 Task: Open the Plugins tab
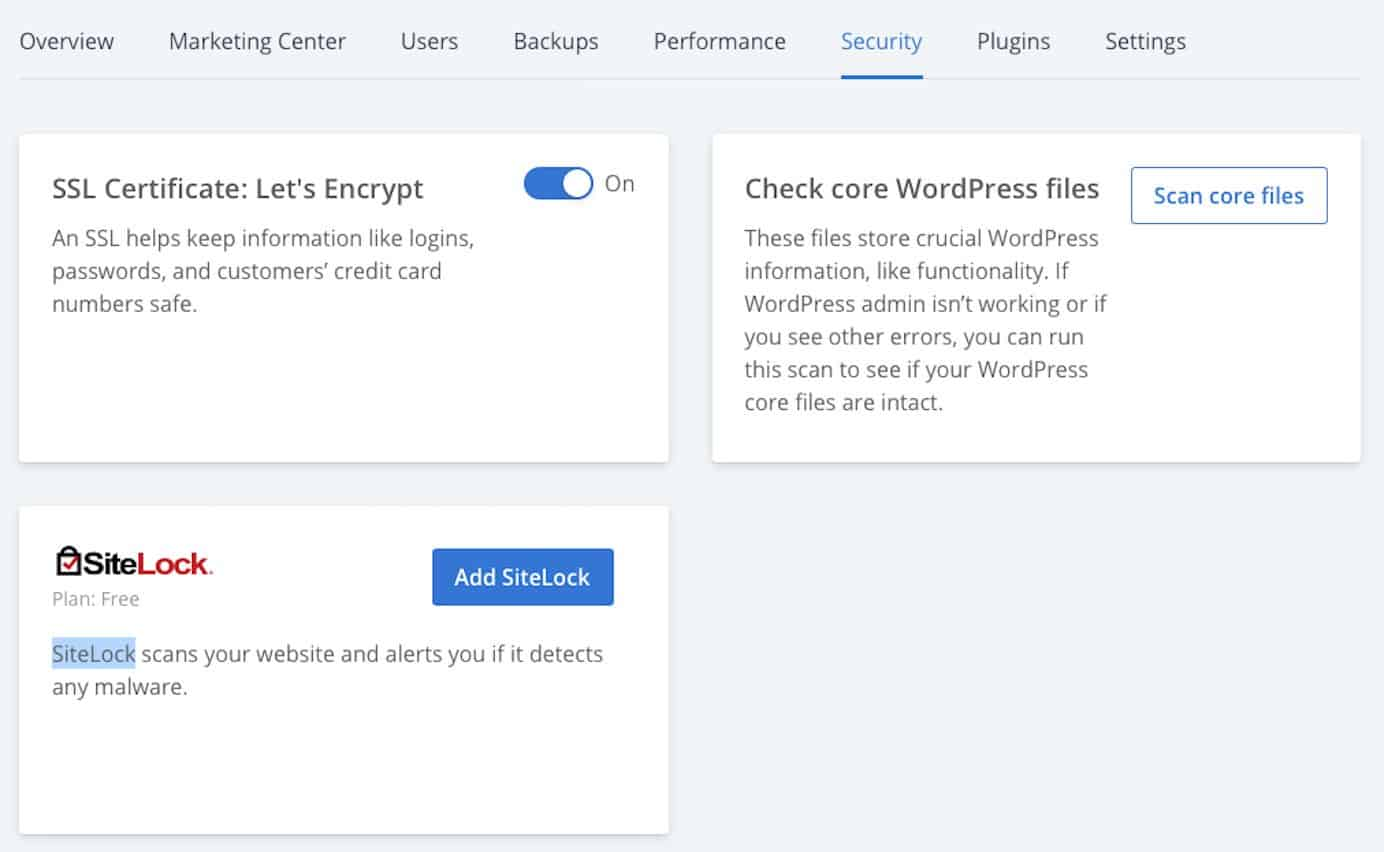click(x=1013, y=41)
